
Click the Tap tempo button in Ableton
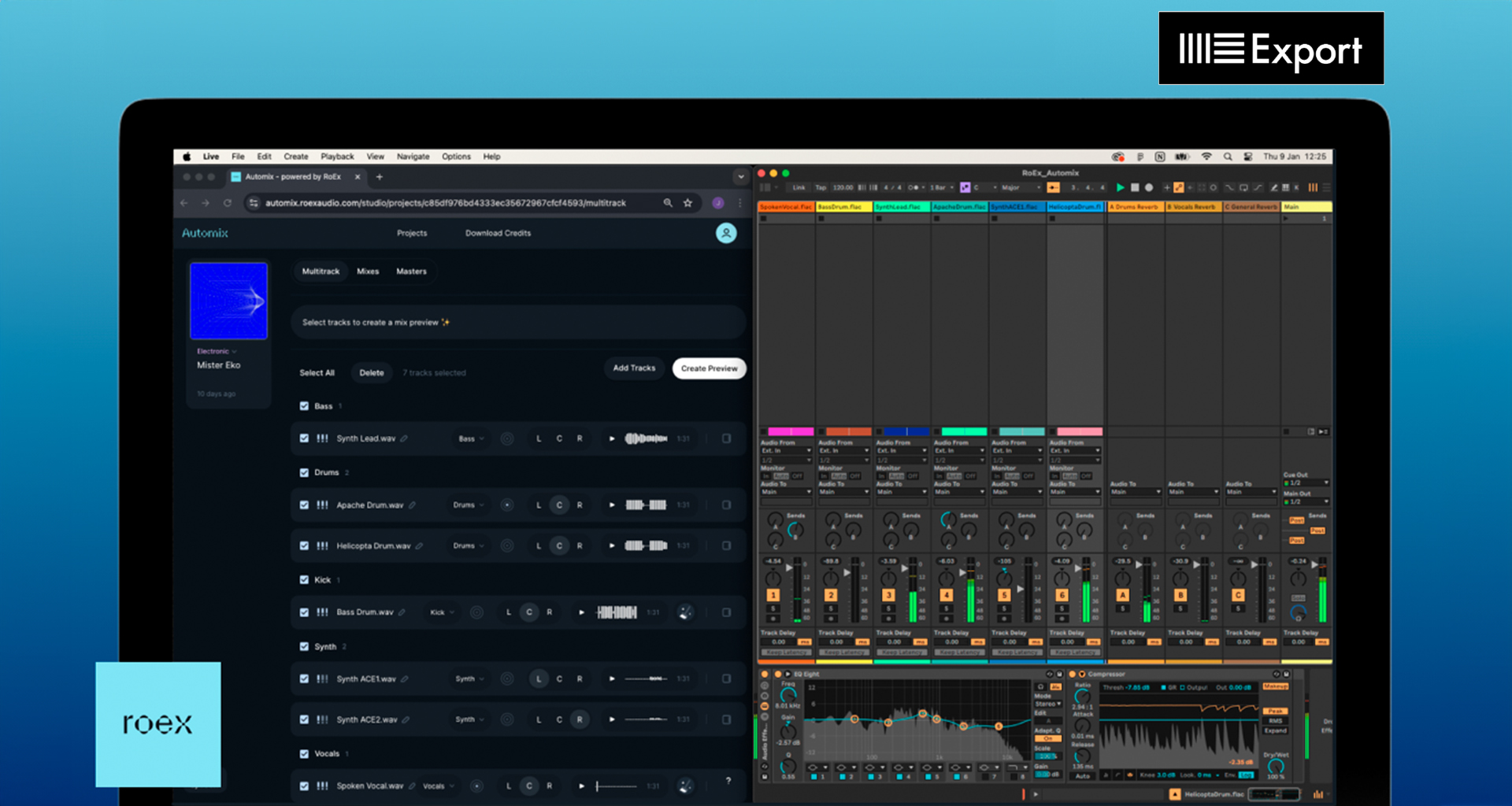[x=821, y=187]
